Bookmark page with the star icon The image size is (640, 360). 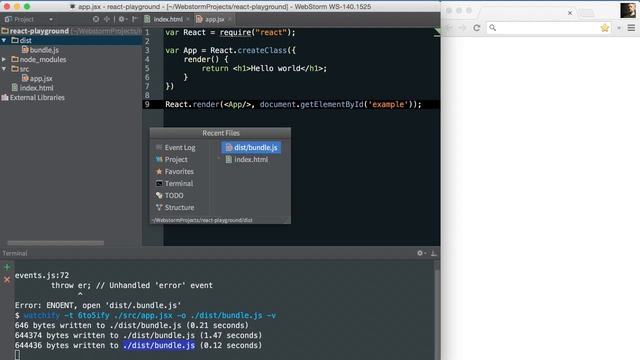(x=604, y=28)
